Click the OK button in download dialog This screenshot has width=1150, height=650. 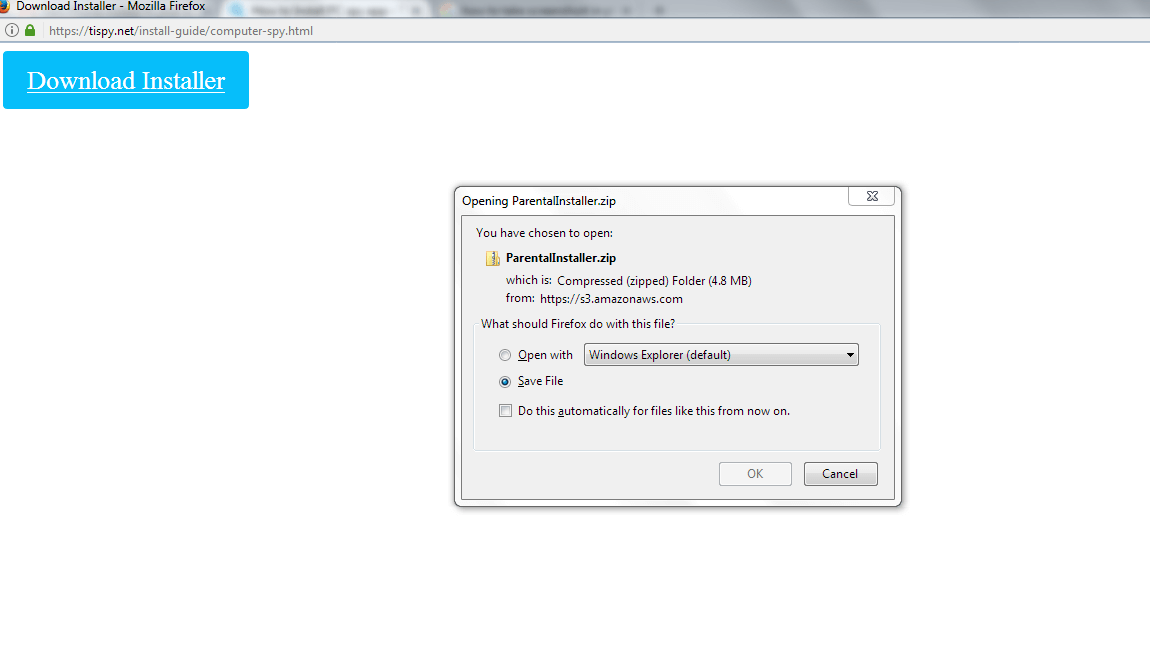[x=755, y=474]
